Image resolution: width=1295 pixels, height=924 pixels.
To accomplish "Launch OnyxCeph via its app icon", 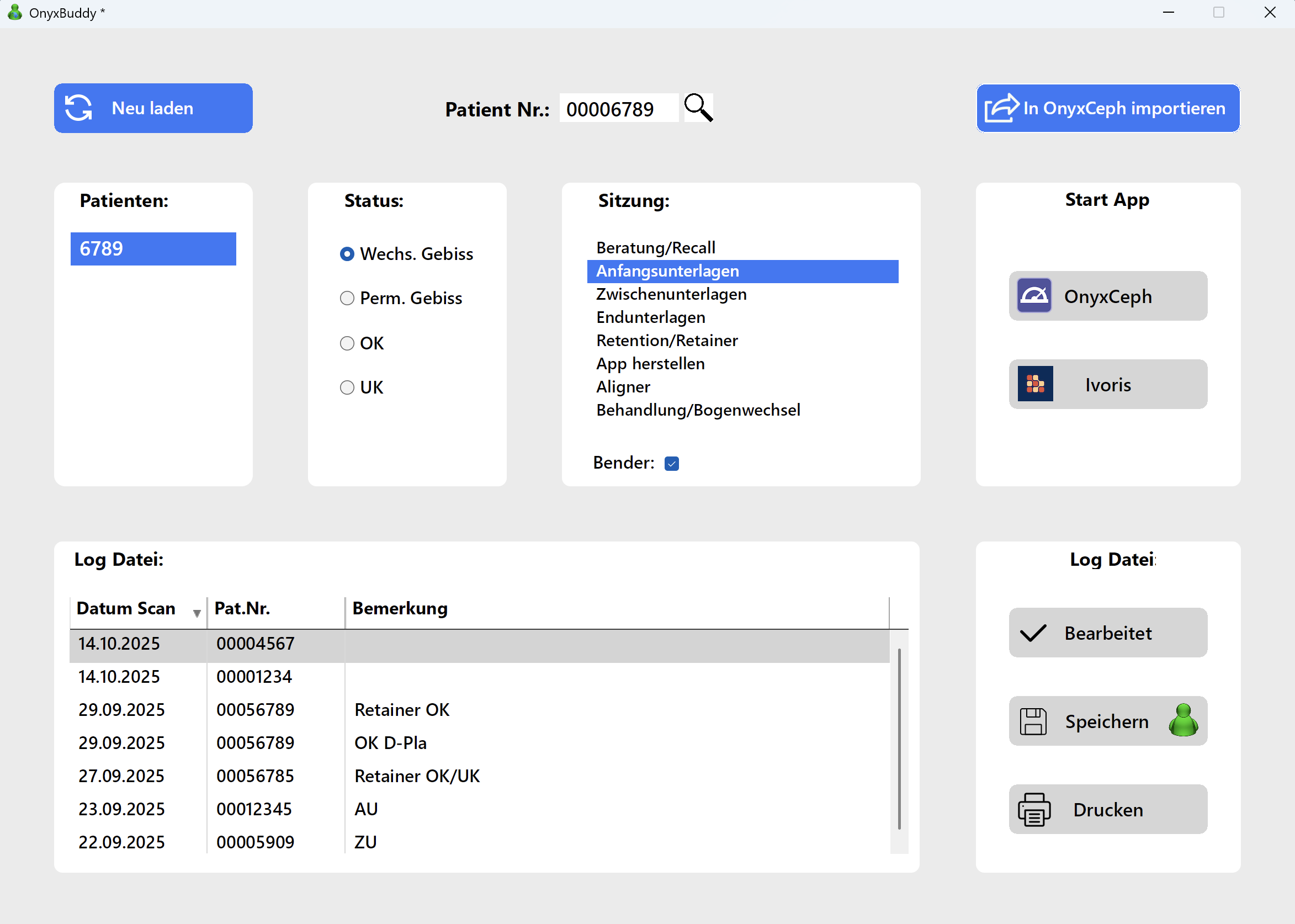I will (1033, 296).
